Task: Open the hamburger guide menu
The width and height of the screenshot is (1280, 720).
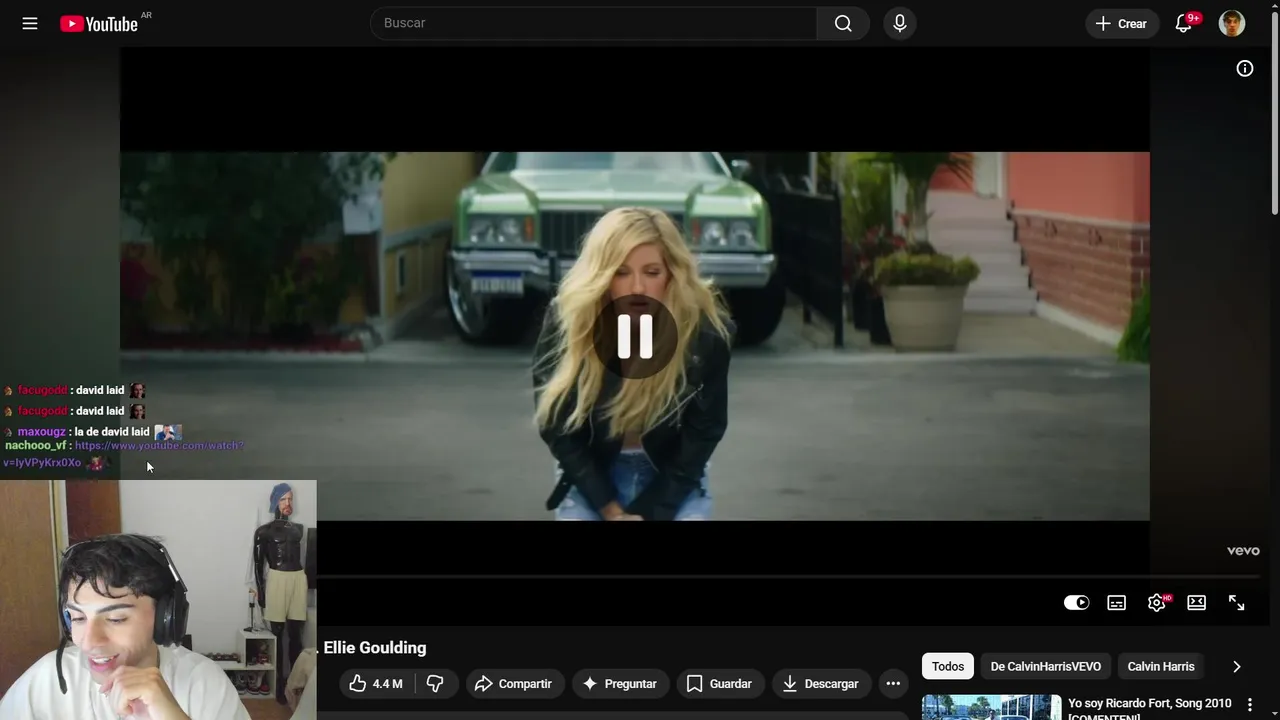Action: pos(30,23)
